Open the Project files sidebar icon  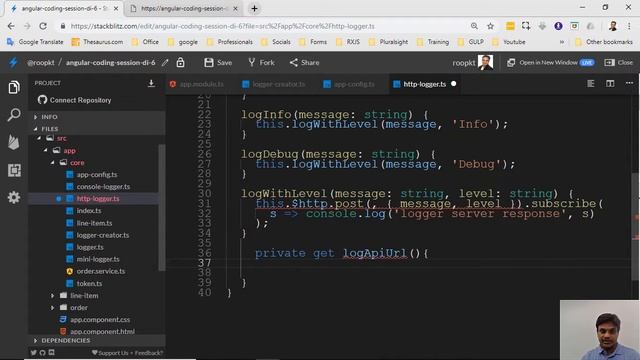click(x=14, y=87)
